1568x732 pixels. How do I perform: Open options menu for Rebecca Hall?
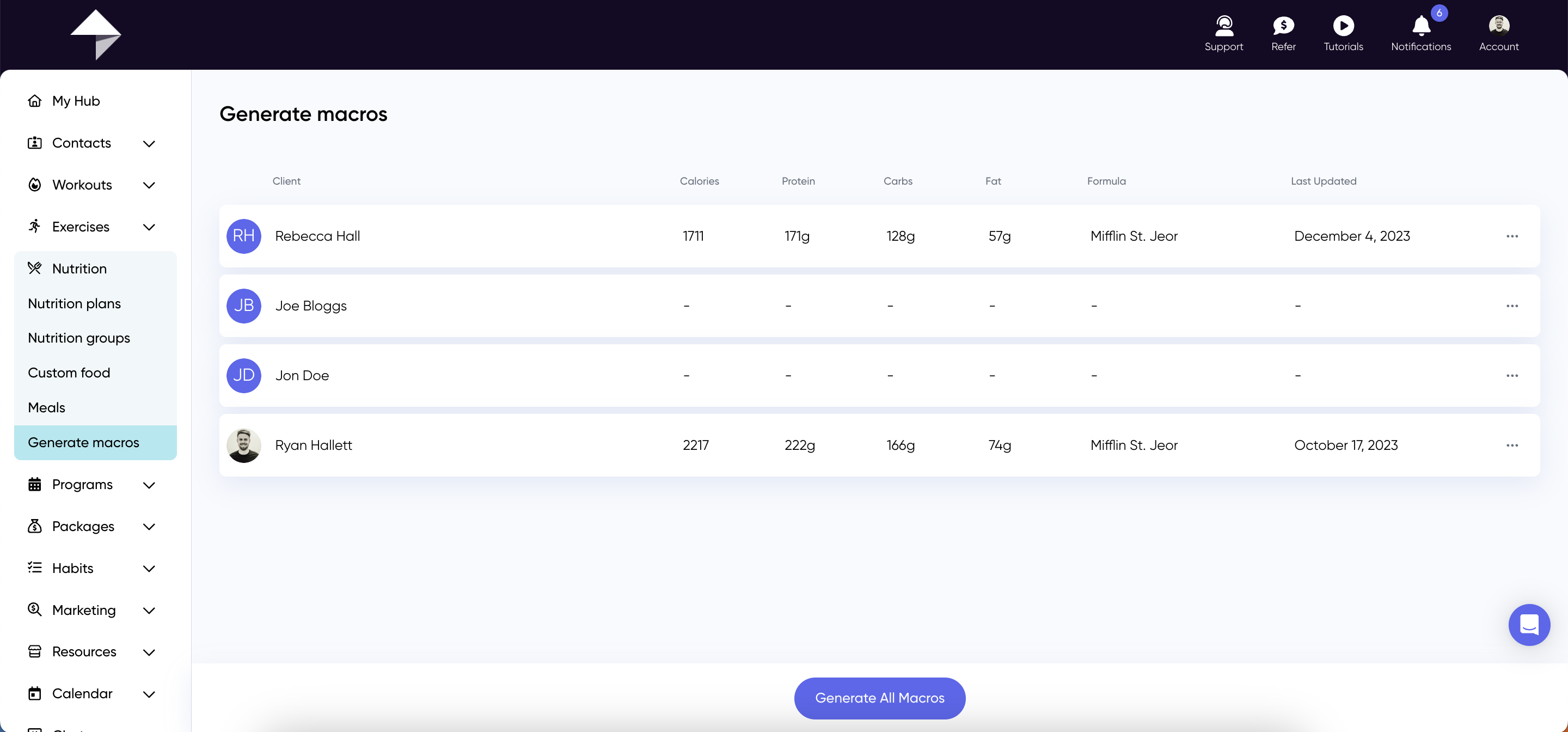click(x=1512, y=236)
